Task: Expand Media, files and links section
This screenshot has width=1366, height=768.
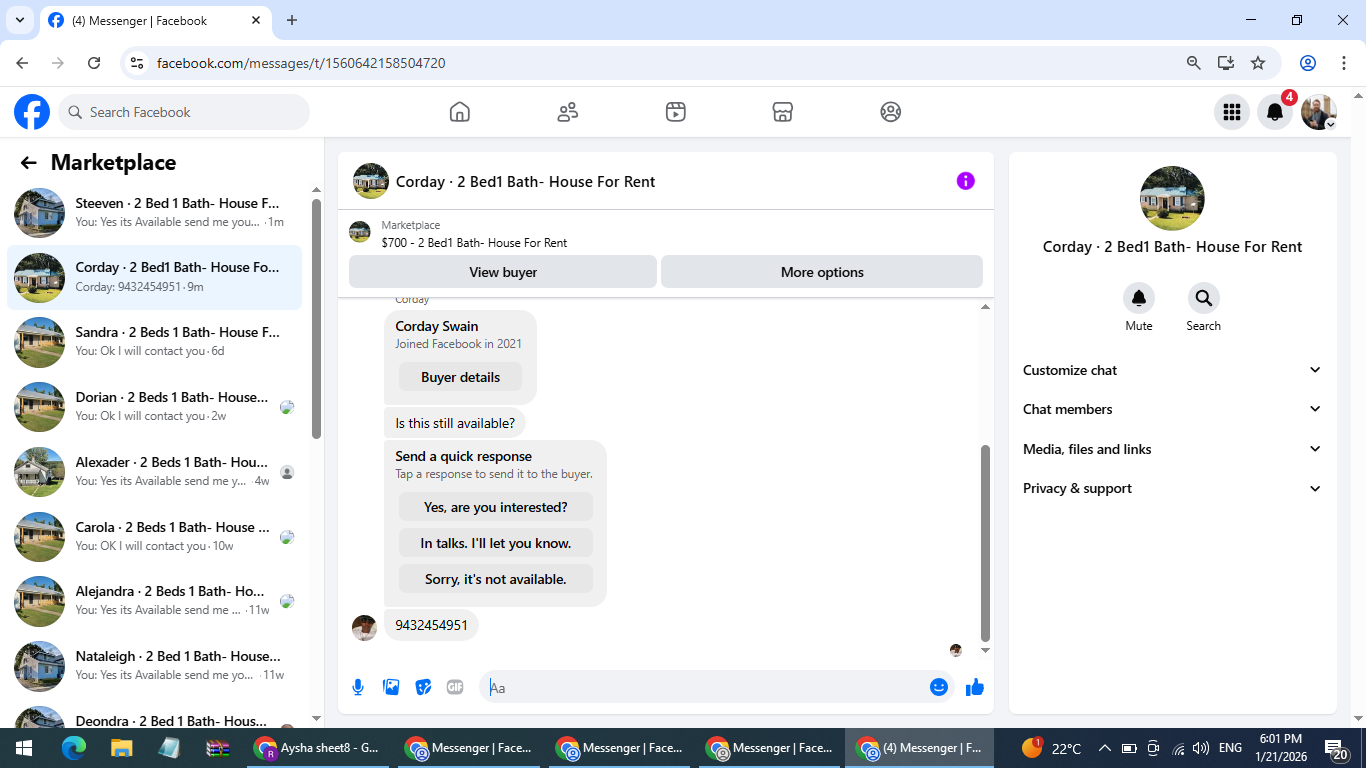Action: click(x=1172, y=449)
